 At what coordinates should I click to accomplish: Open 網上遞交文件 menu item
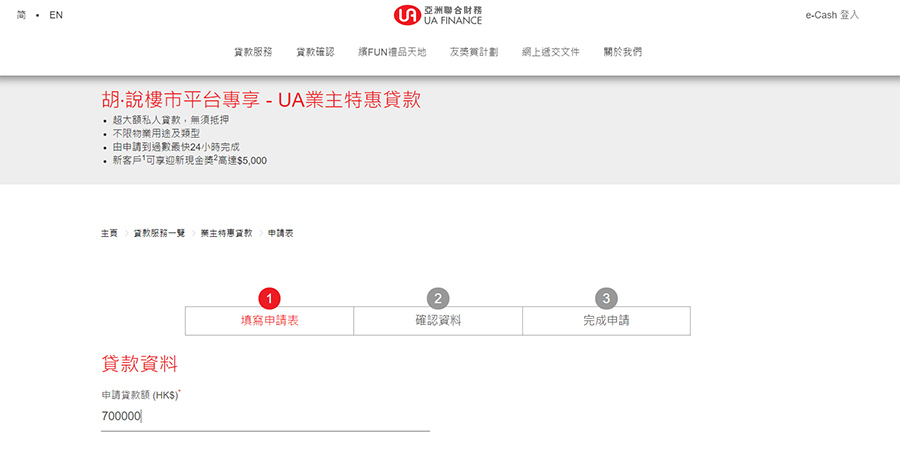coord(550,52)
